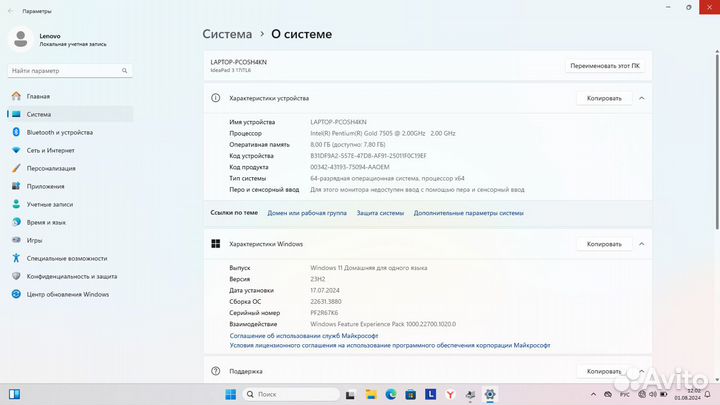Click the Учетные записи person icon
720x405 pixels.
[x=16, y=204]
